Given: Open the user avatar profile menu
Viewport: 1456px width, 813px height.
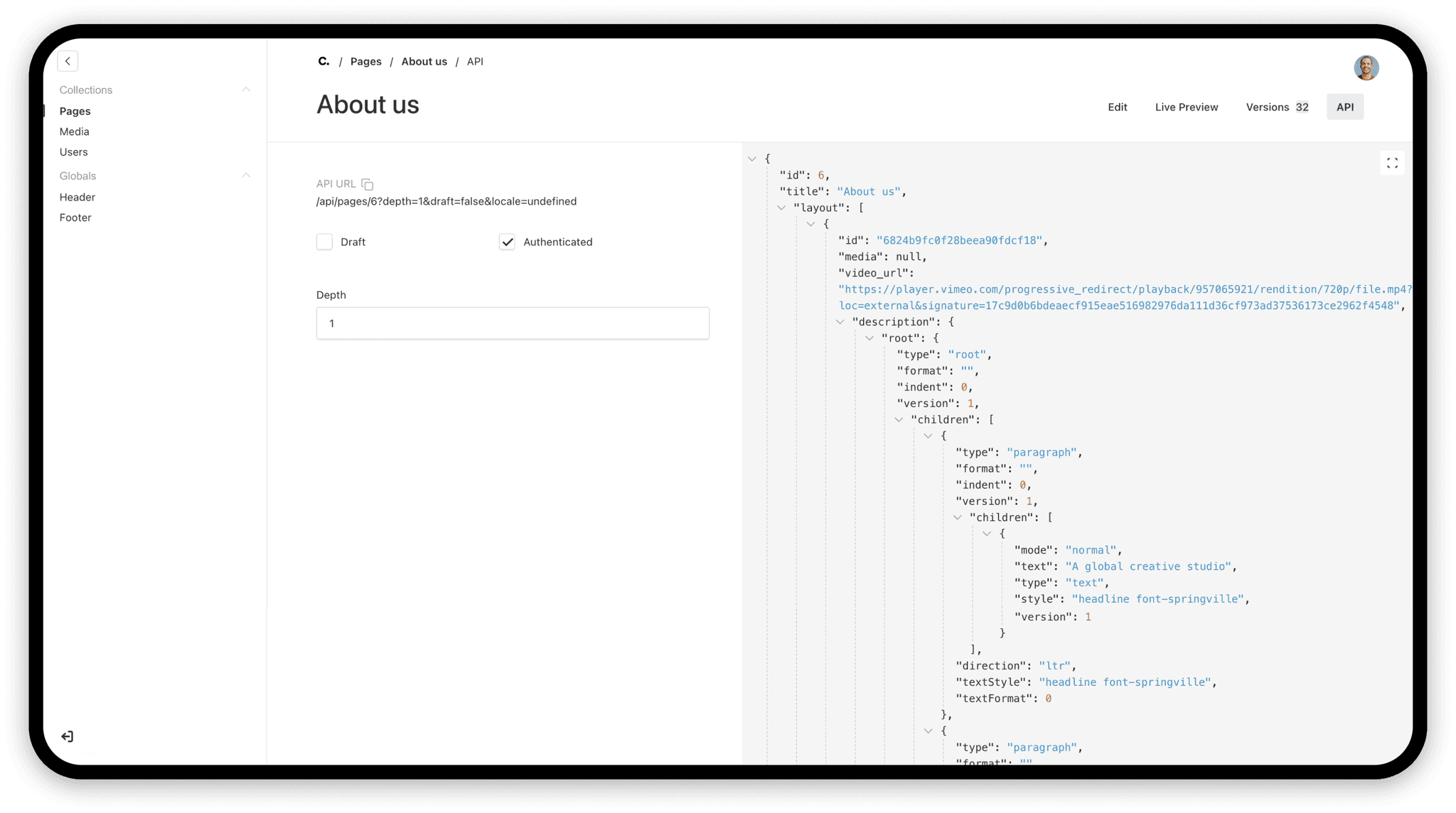Looking at the screenshot, I should 1366,68.
